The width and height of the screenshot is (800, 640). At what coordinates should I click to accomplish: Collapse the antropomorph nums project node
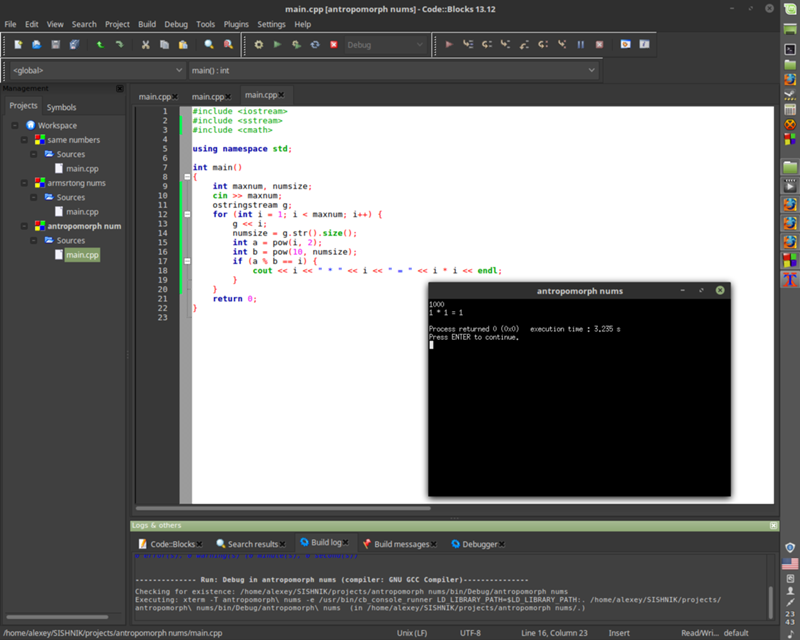tap(24, 226)
